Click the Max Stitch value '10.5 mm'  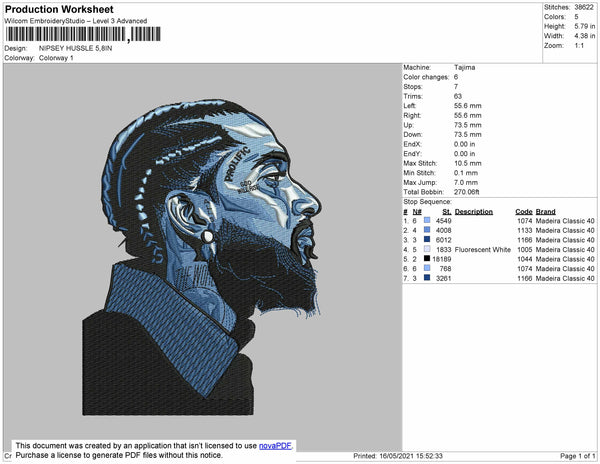click(x=468, y=163)
